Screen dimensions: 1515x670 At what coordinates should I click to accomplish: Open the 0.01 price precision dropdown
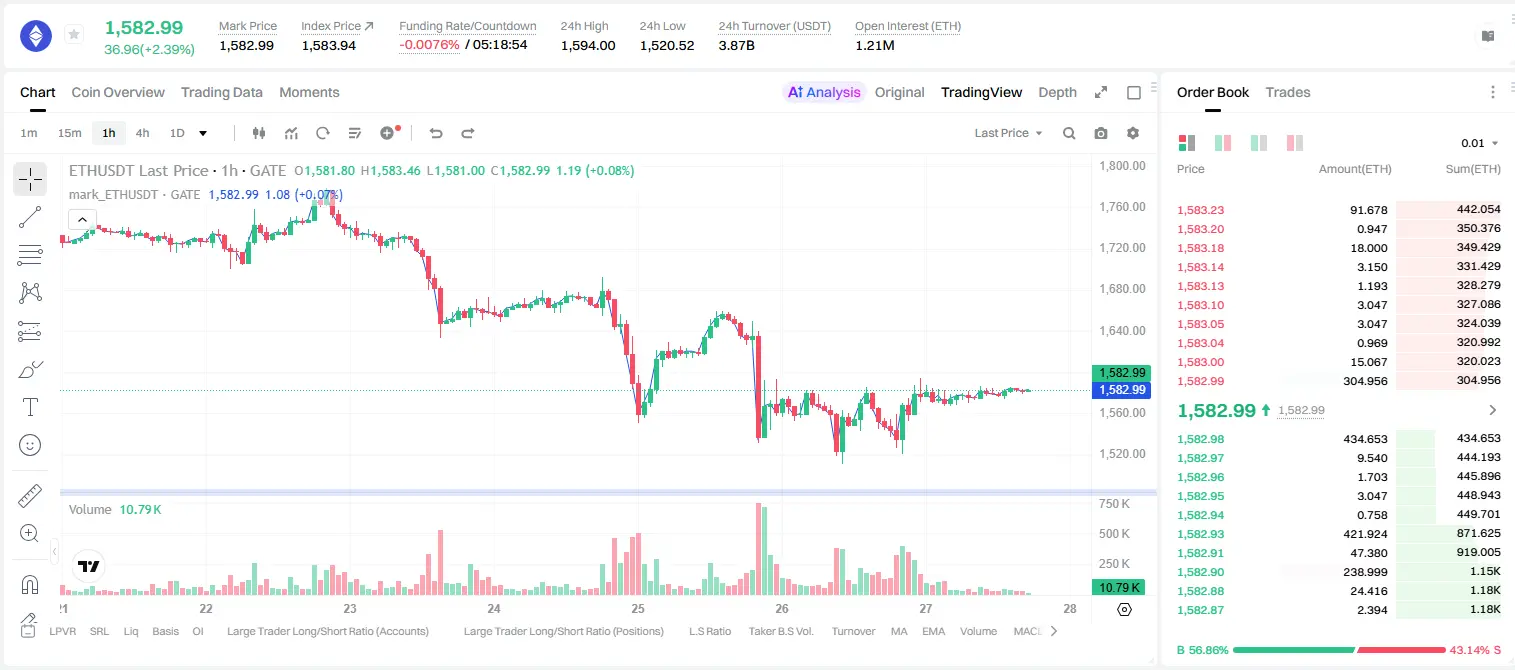[1480, 143]
